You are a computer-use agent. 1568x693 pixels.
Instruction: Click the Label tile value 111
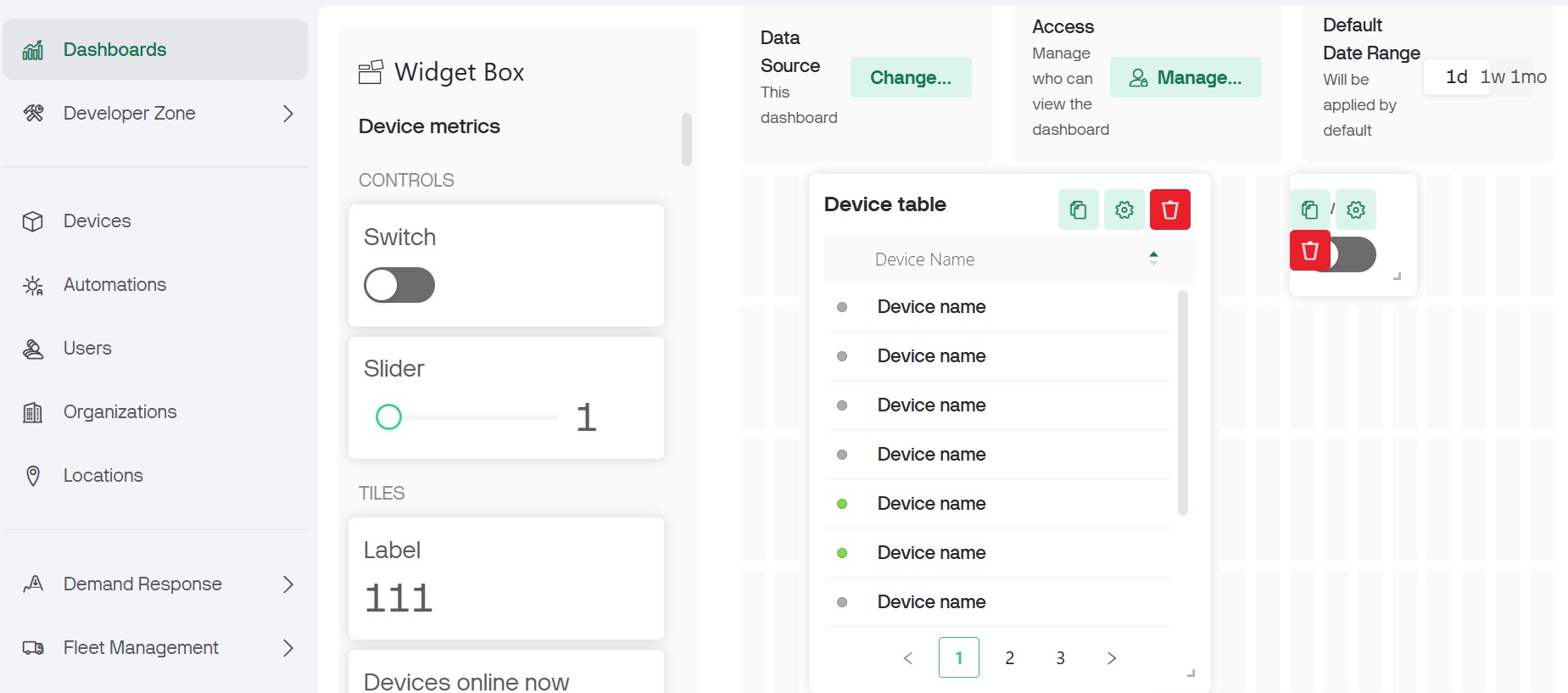tap(399, 598)
